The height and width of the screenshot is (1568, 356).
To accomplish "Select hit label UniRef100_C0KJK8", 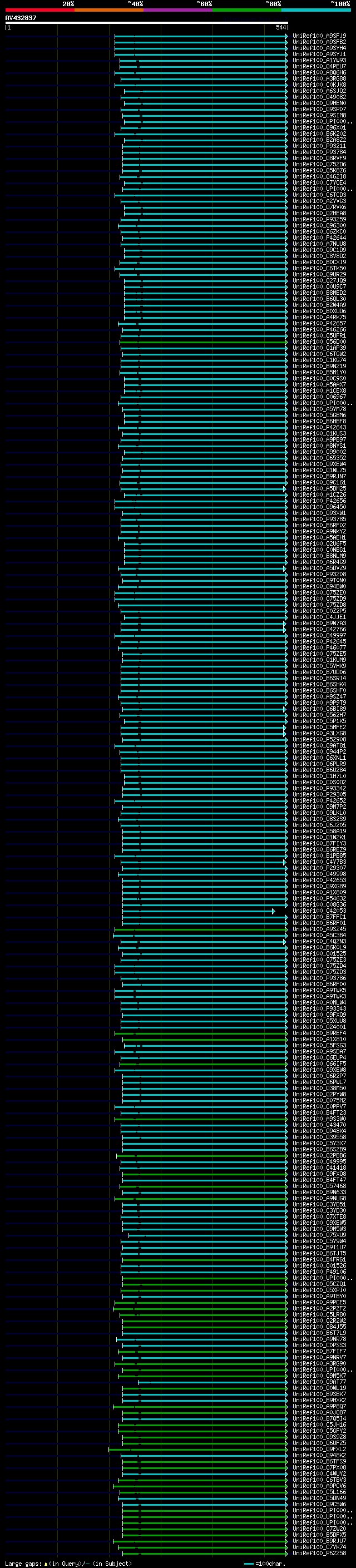I will pyautogui.click(x=319, y=85).
